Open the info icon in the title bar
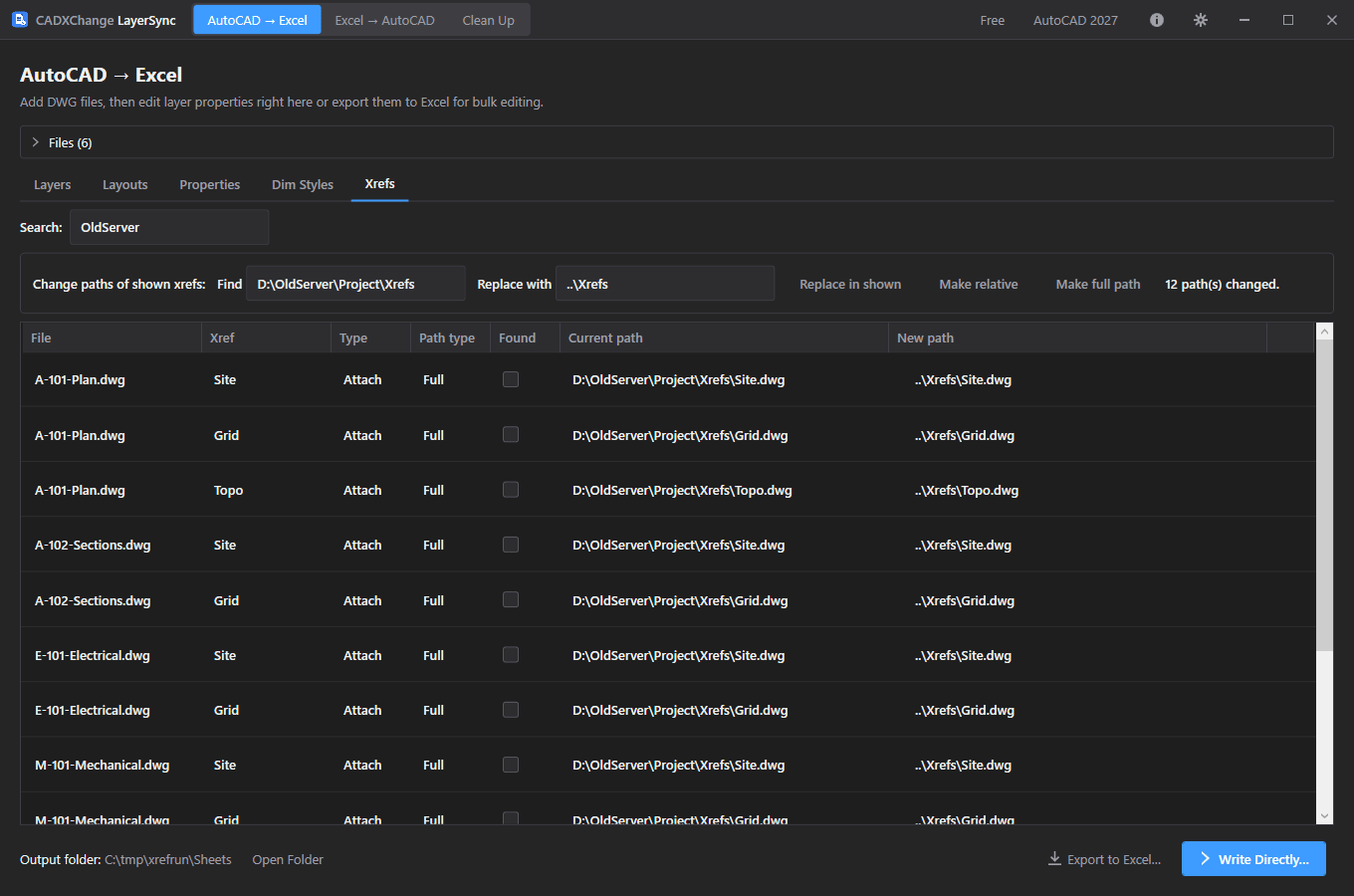Image resolution: width=1354 pixels, height=896 pixels. click(x=1157, y=20)
